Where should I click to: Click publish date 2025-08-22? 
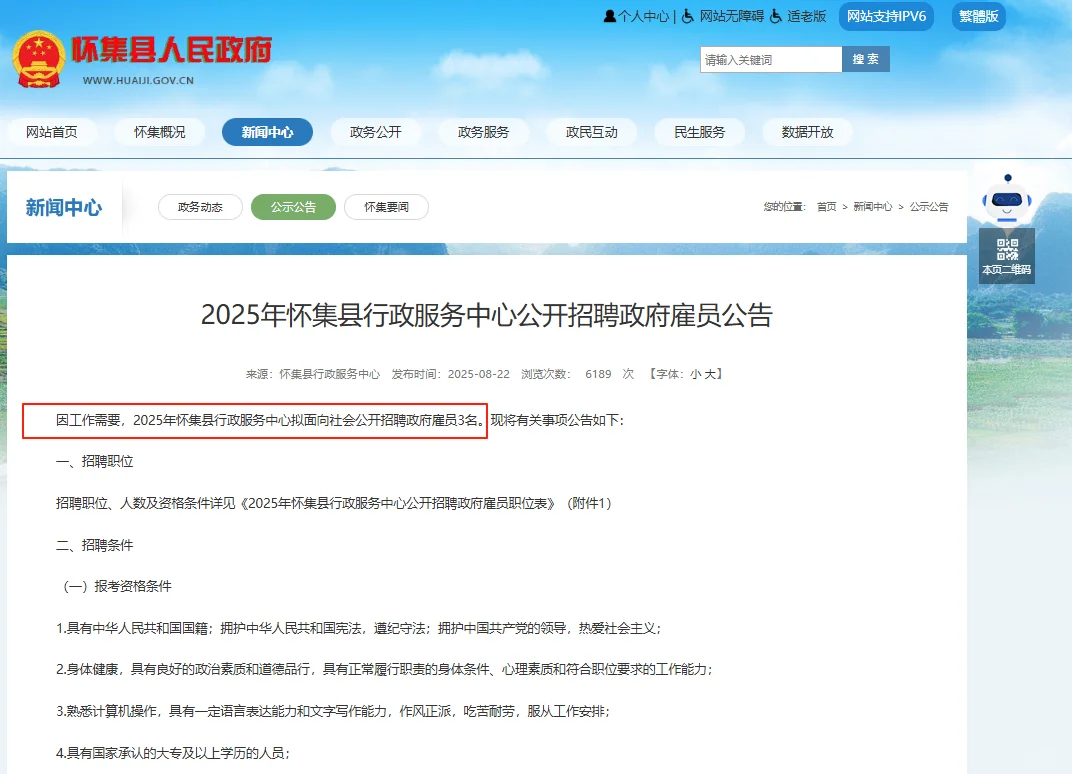coord(479,374)
